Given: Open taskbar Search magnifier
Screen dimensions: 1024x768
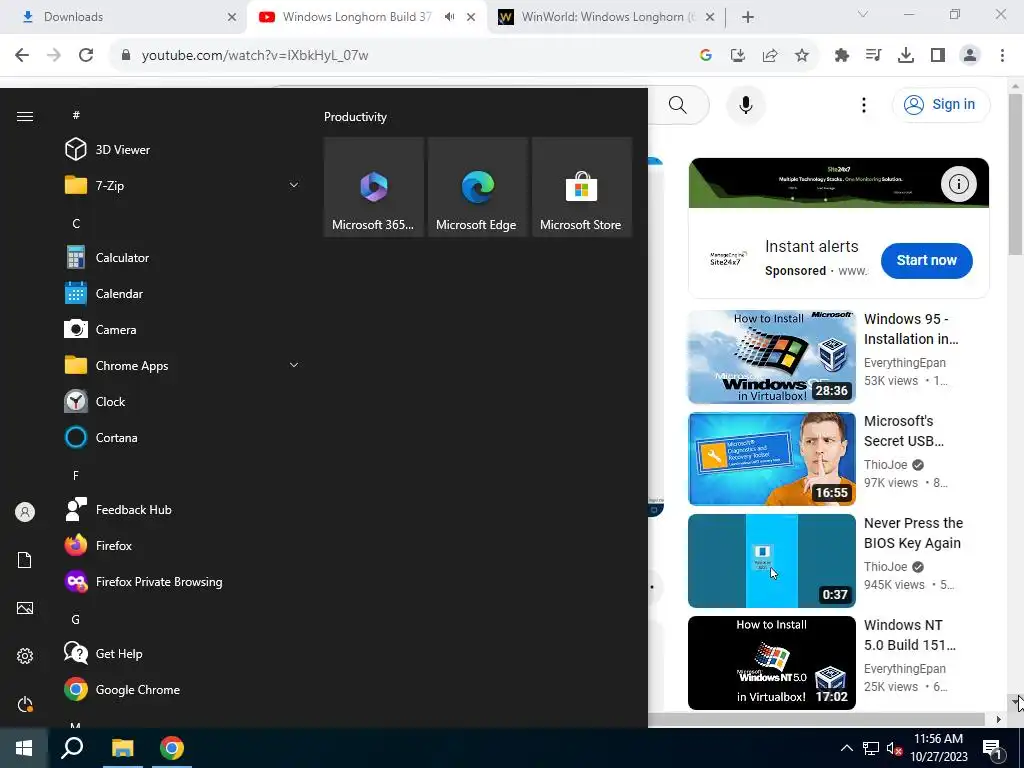Looking at the screenshot, I should [72, 748].
